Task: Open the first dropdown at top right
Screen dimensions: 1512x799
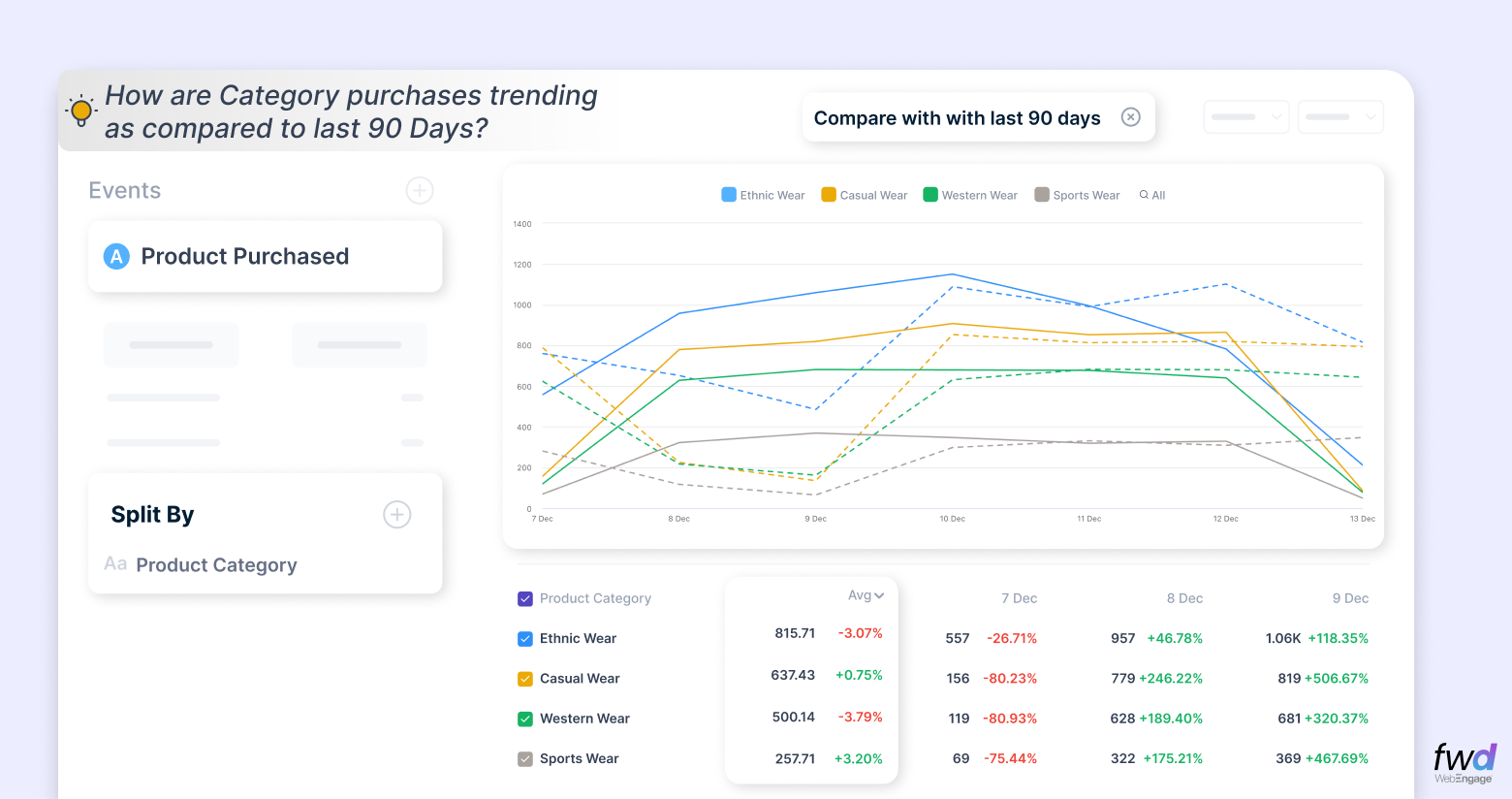Action: point(1246,117)
